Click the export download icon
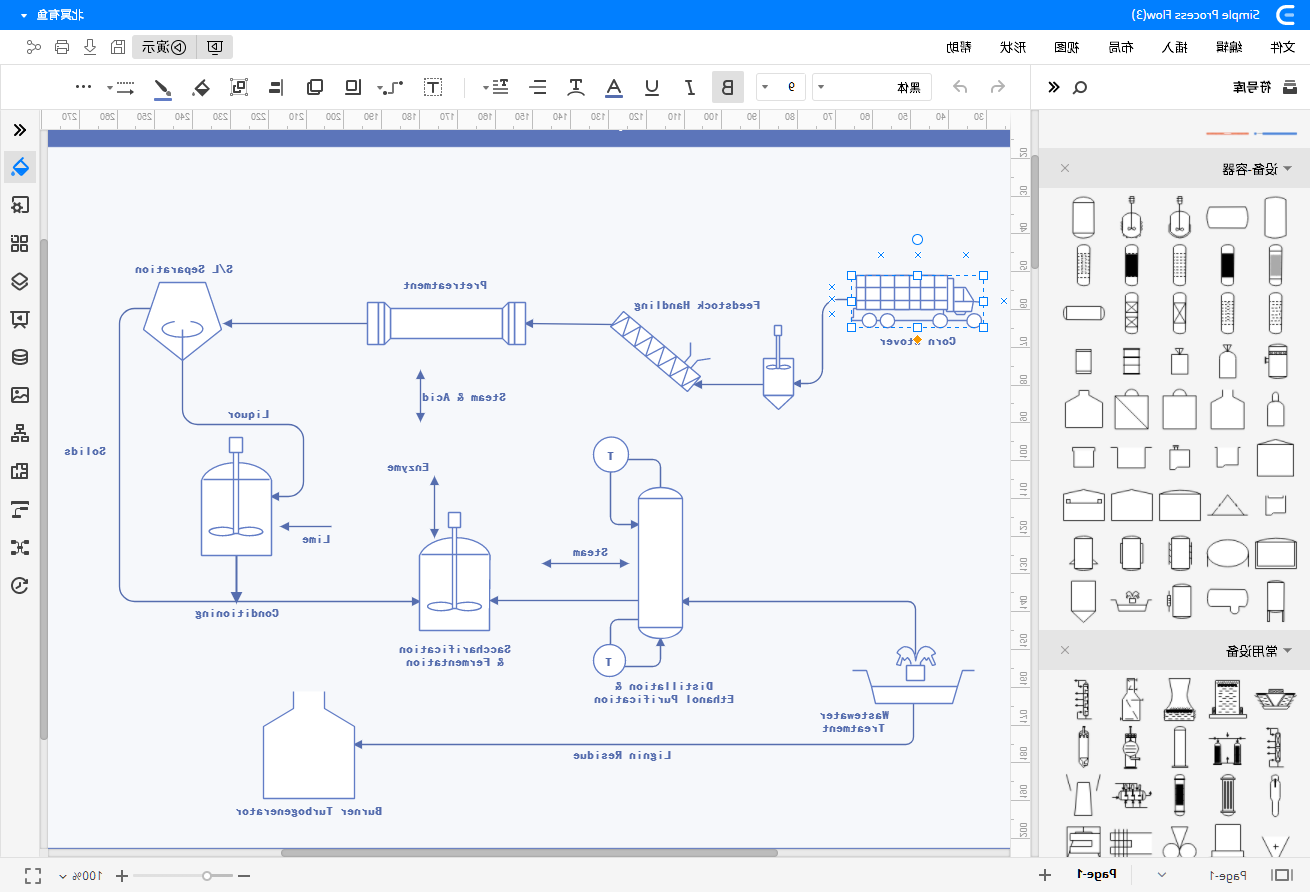The image size is (1310, 892). (90, 47)
